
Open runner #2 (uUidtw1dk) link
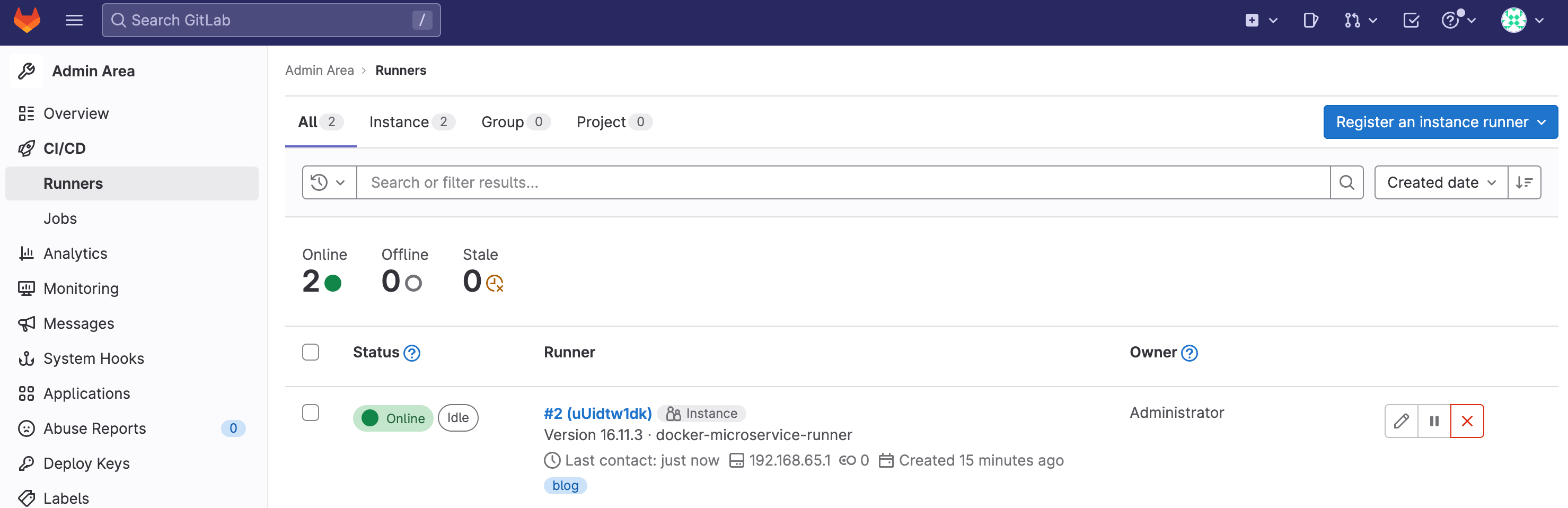point(597,414)
